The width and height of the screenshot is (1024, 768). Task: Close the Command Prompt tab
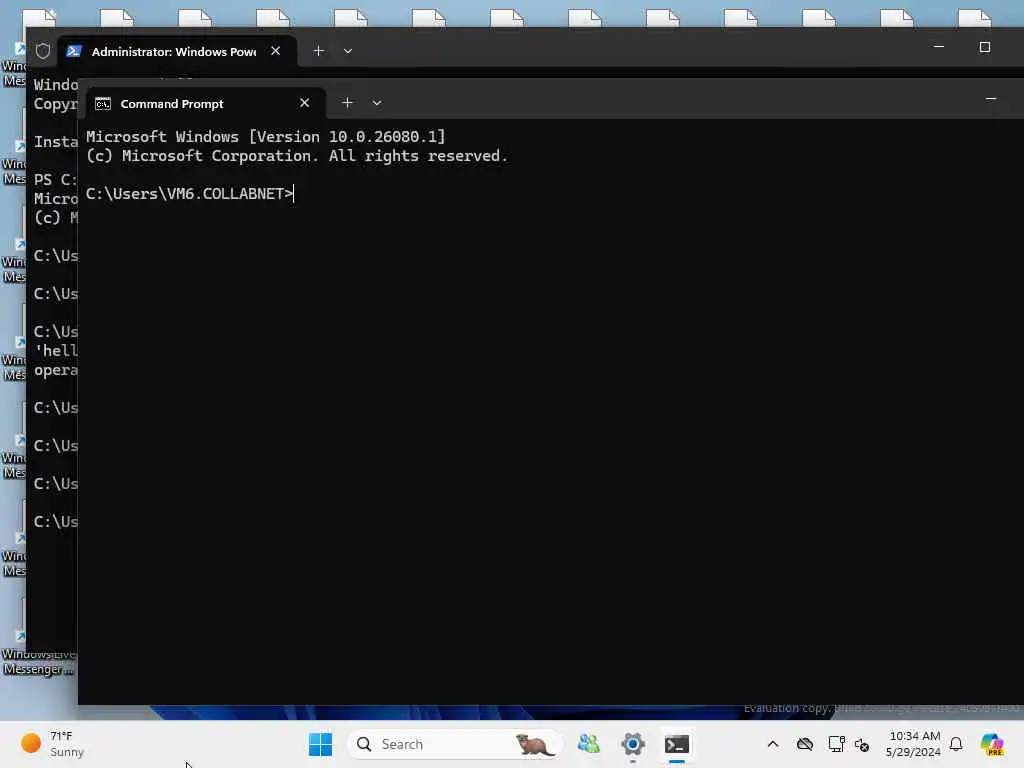(304, 103)
